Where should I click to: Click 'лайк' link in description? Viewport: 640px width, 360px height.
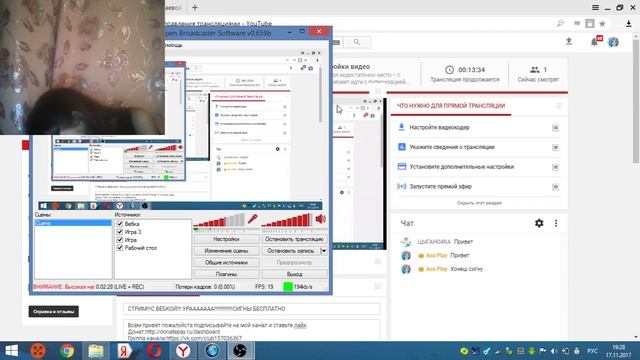[300, 325]
